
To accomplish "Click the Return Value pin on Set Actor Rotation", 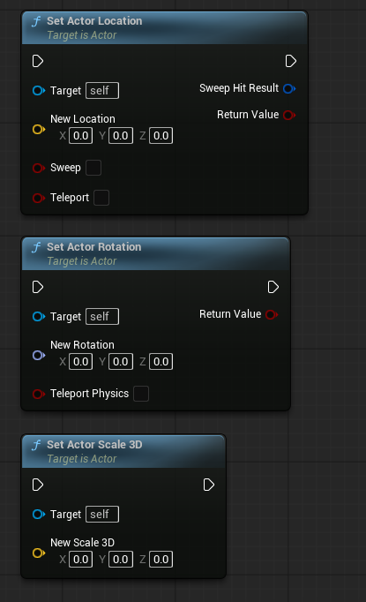I will 272,315.
